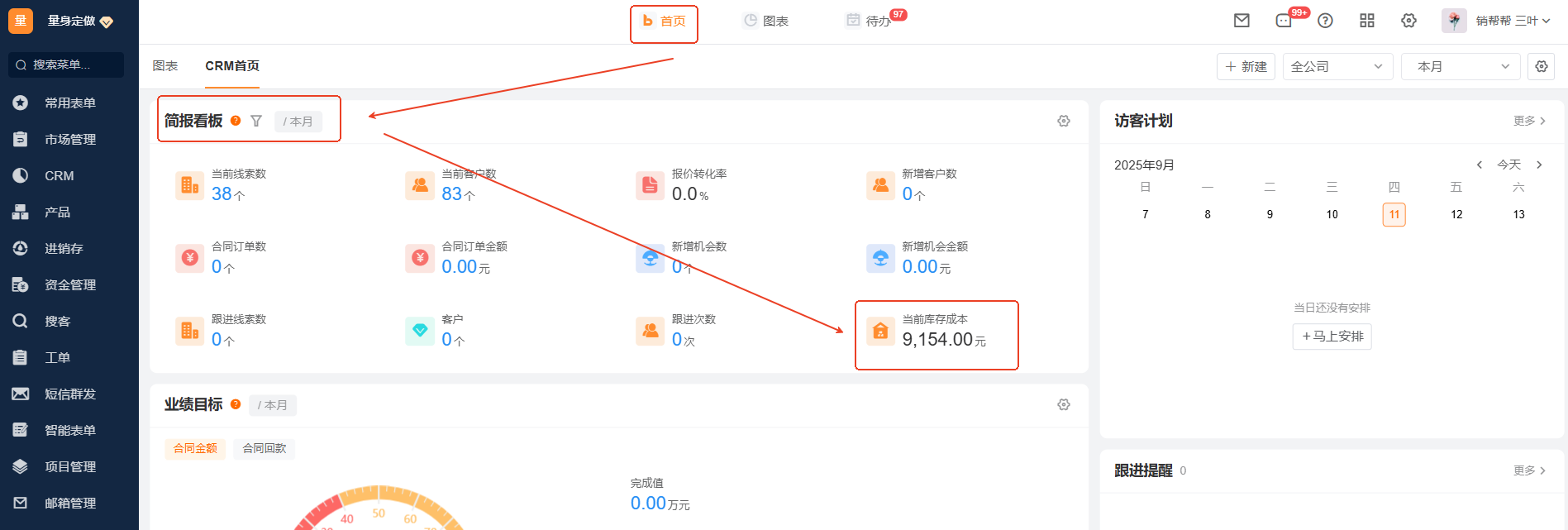
Task: Expand the 销帮帮 三叶 user menu
Action: 1513,21
